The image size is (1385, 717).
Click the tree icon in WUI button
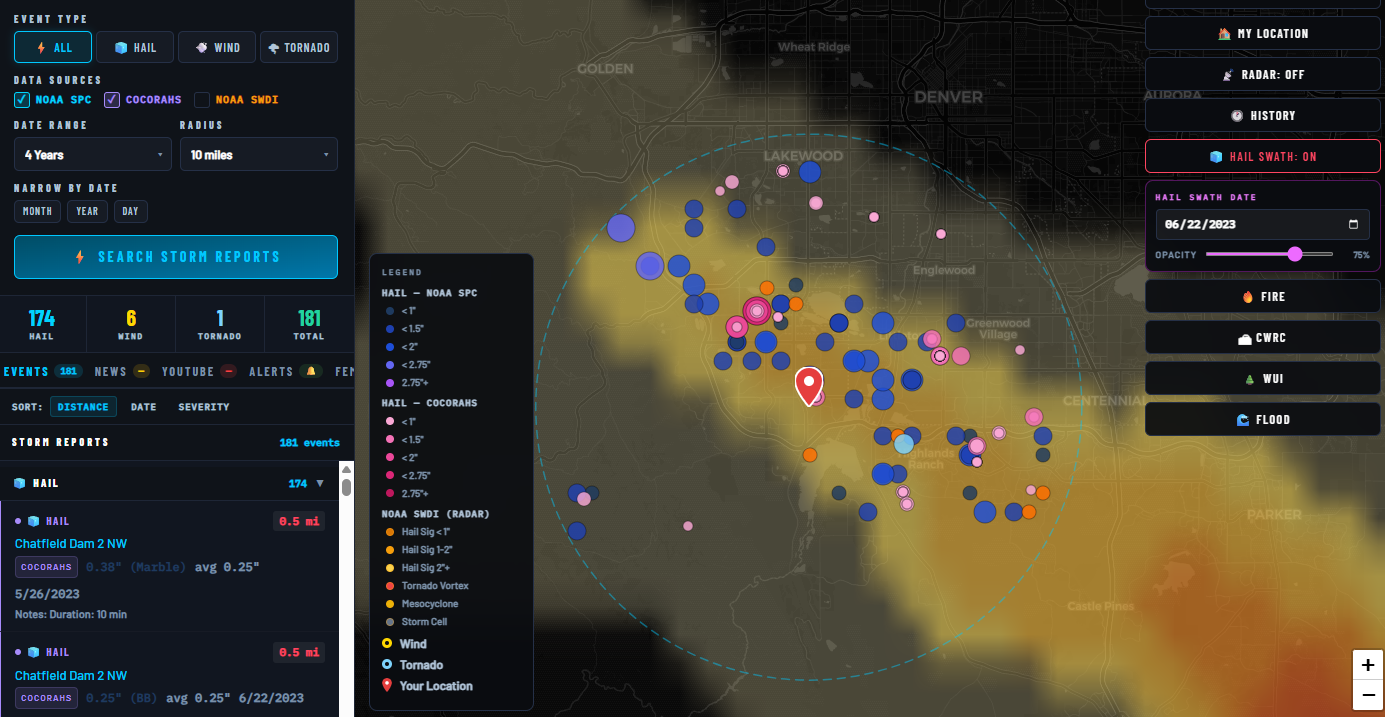click(x=1248, y=378)
